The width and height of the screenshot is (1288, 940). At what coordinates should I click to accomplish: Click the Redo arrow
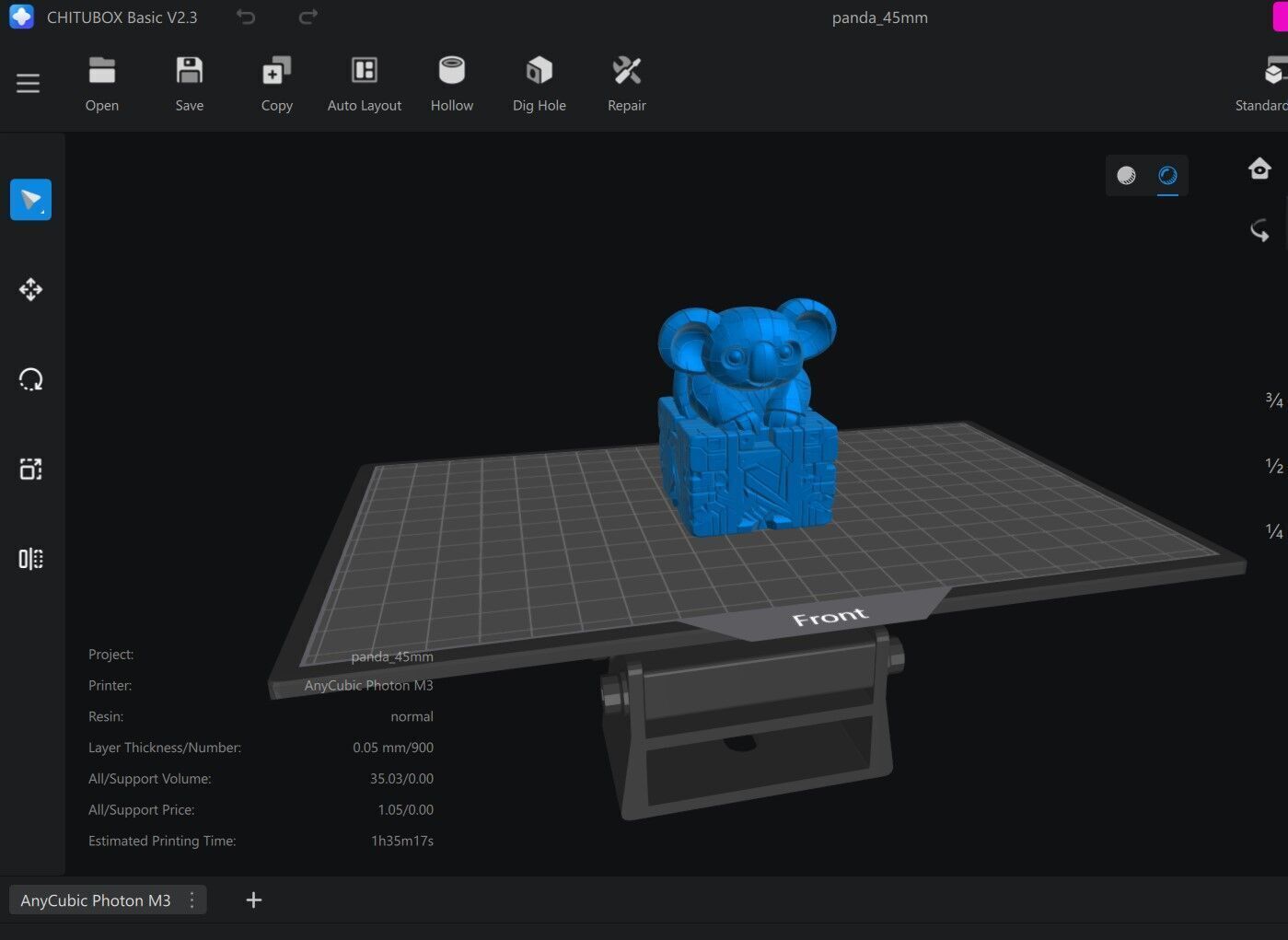tap(308, 17)
